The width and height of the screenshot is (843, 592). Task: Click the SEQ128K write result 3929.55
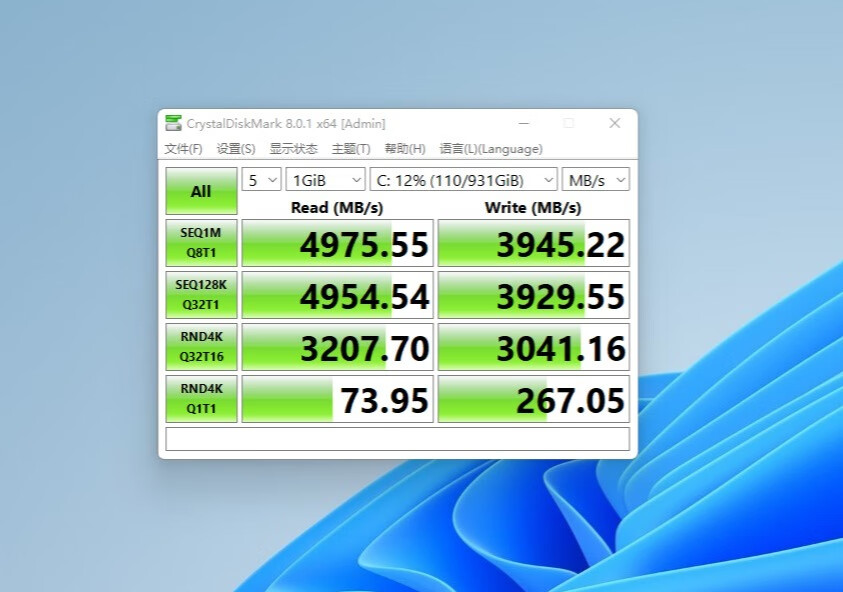pos(533,295)
